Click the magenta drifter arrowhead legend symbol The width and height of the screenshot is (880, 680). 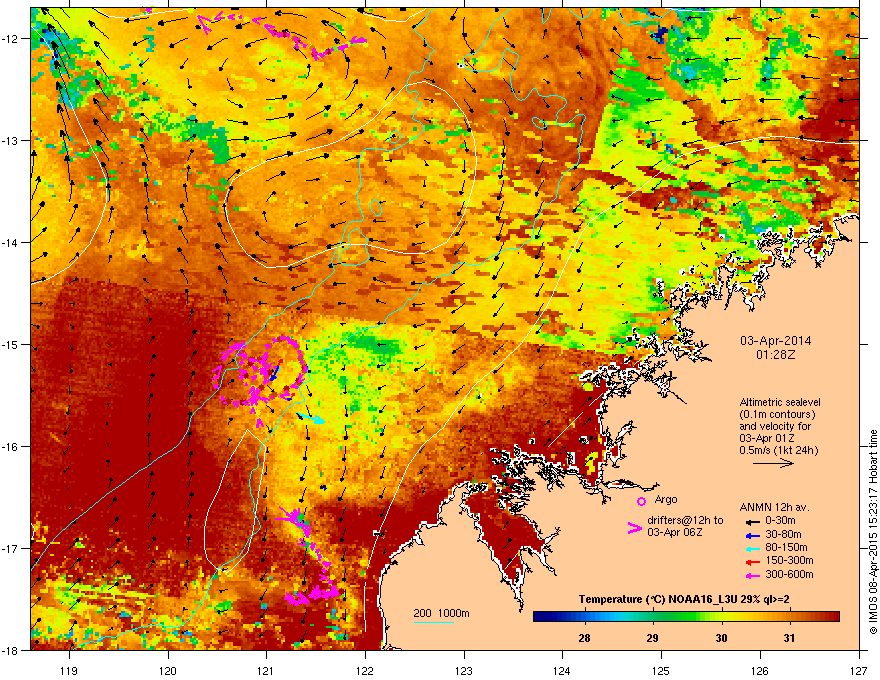(x=634, y=528)
